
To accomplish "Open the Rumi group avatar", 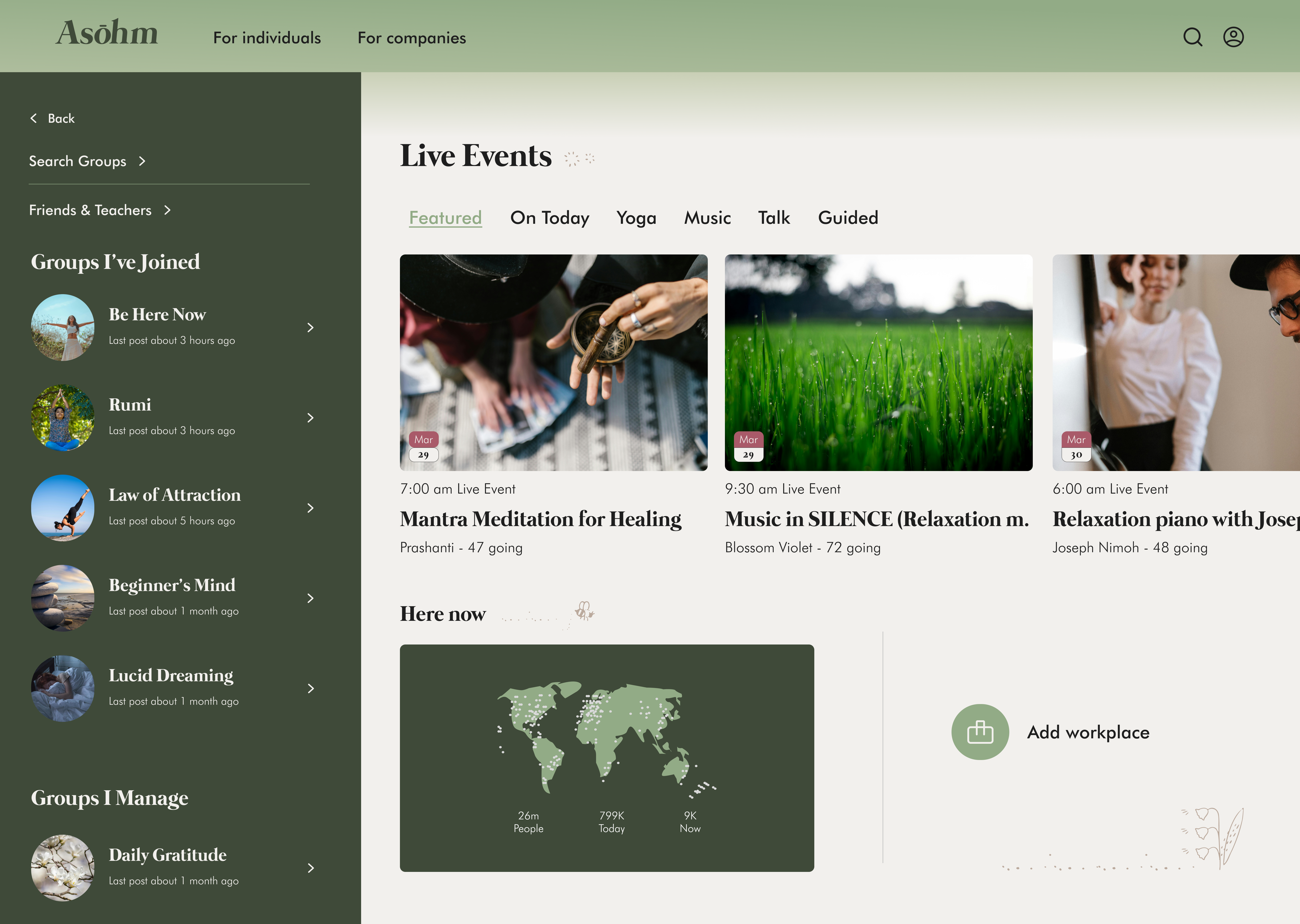I will point(63,418).
